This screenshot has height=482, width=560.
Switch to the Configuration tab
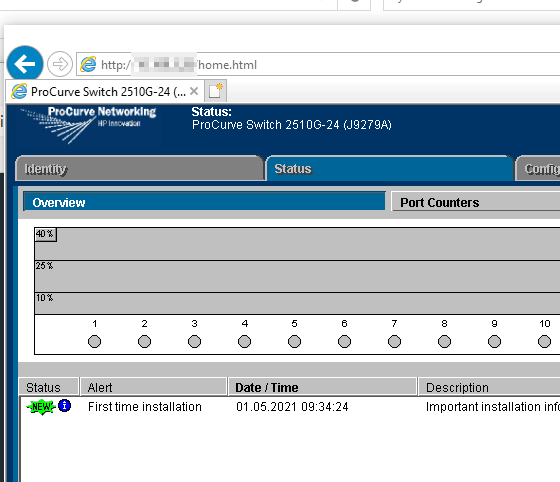click(x=538, y=169)
